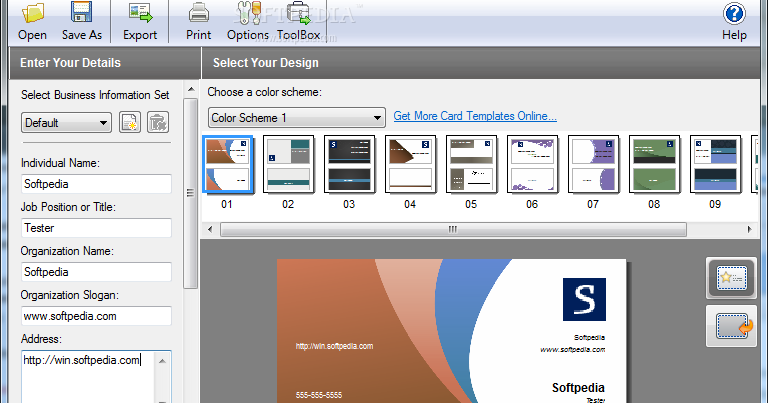Click the S logo on card preview

[x=584, y=300]
